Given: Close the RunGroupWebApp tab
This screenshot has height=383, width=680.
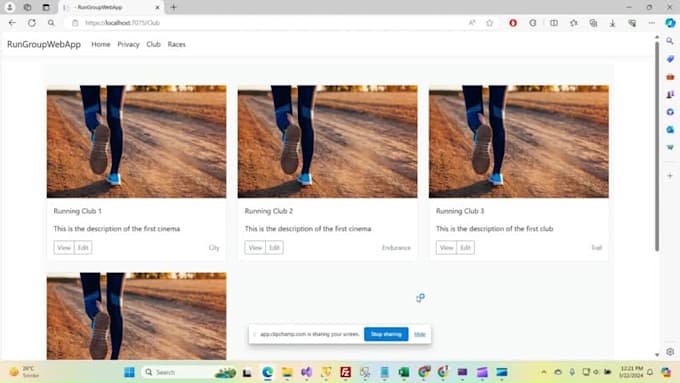Looking at the screenshot, I should pyautogui.click(x=157, y=7).
